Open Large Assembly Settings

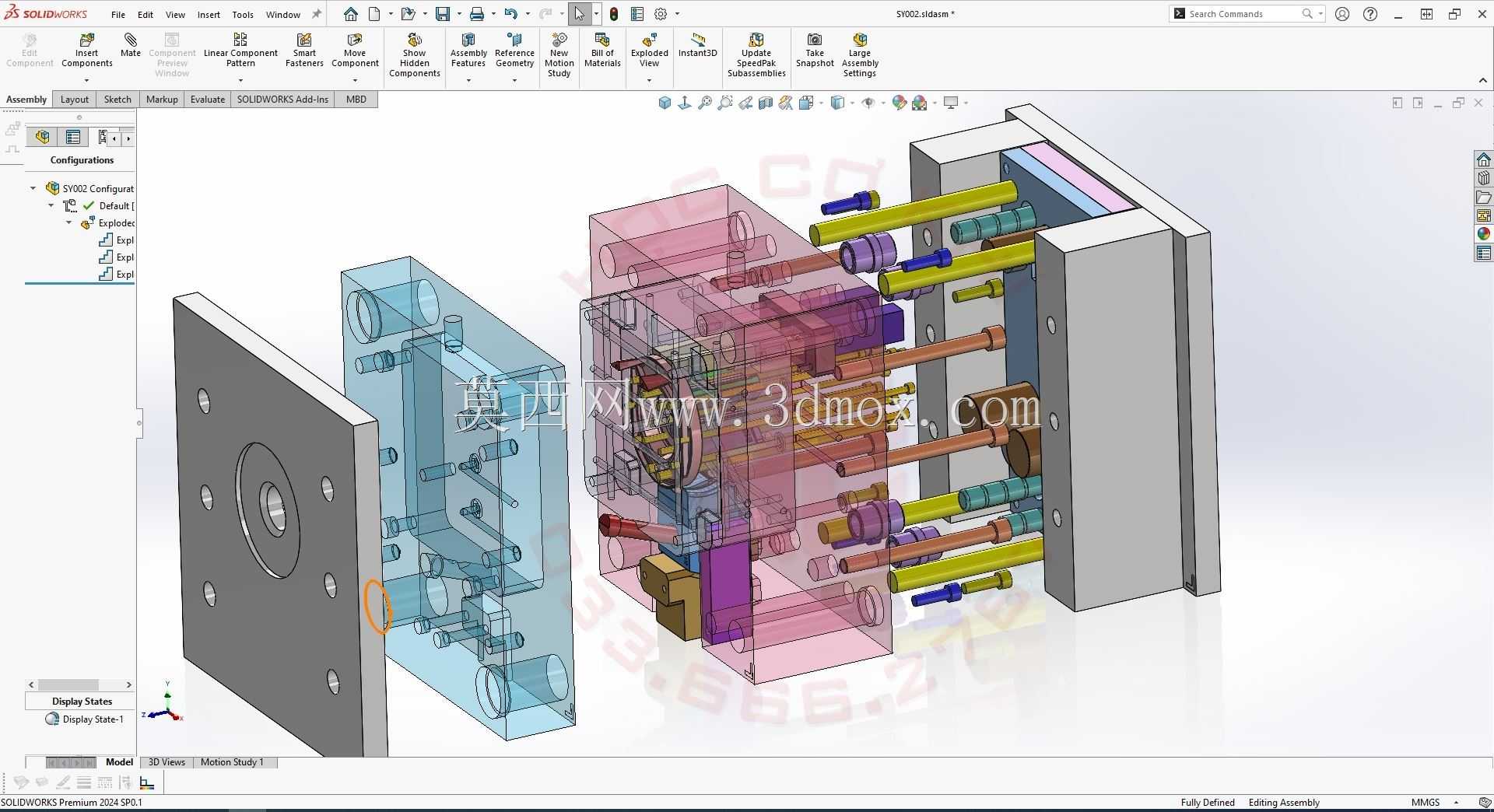860,54
